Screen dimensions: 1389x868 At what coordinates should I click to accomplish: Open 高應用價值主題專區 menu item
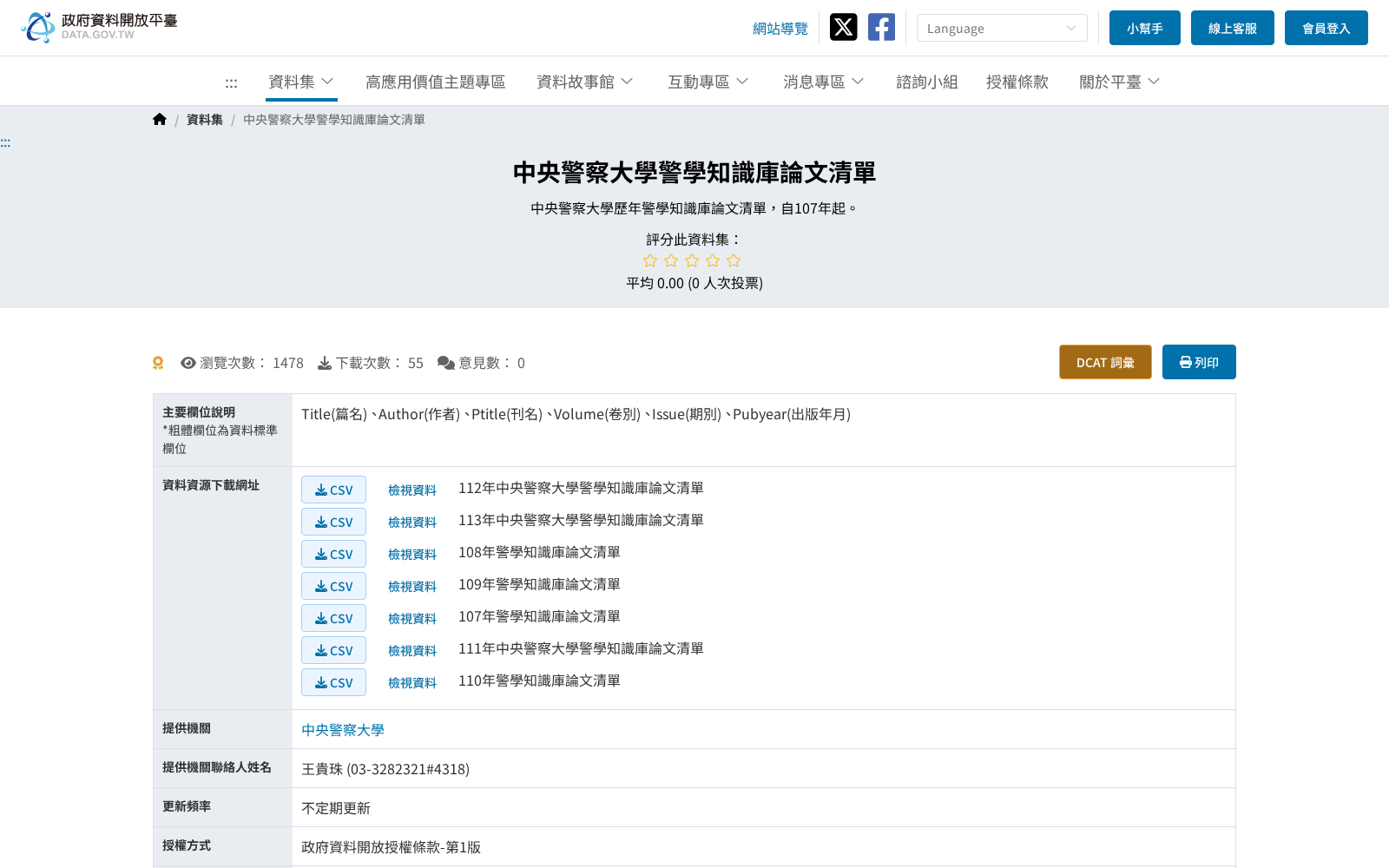[435, 82]
